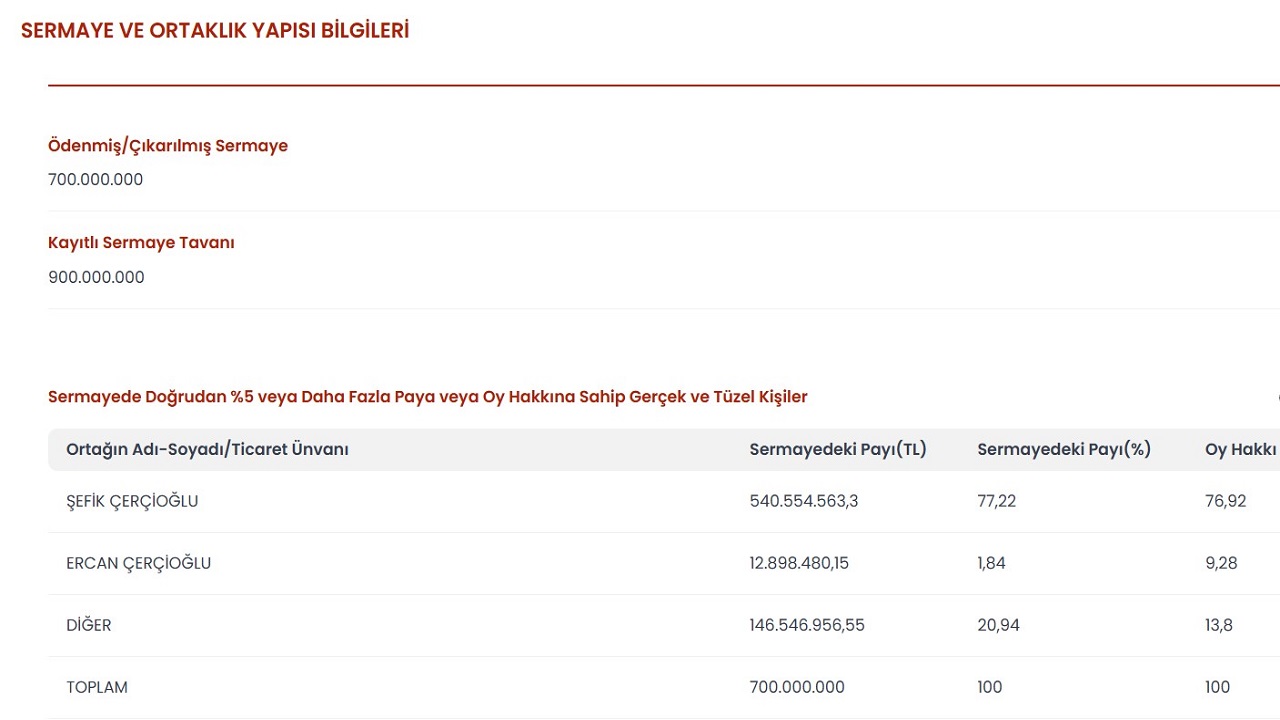Click the 77,22 share percentage cell
The width and height of the screenshot is (1280, 720).
(996, 501)
